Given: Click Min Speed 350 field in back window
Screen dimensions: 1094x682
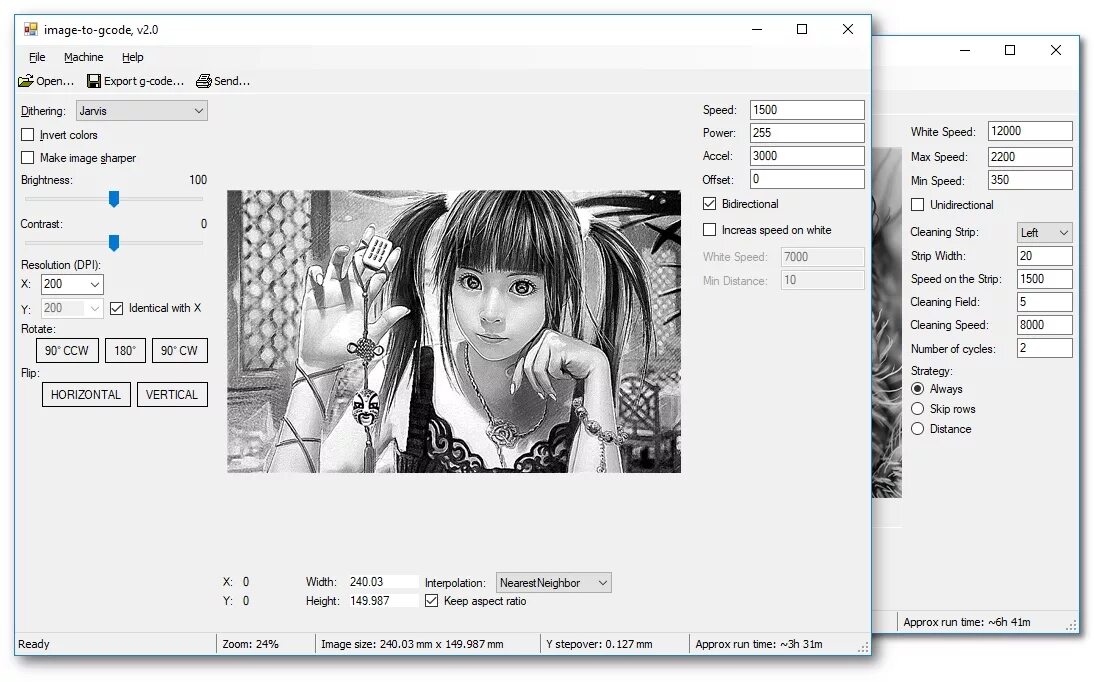Looking at the screenshot, I should tap(1030, 180).
